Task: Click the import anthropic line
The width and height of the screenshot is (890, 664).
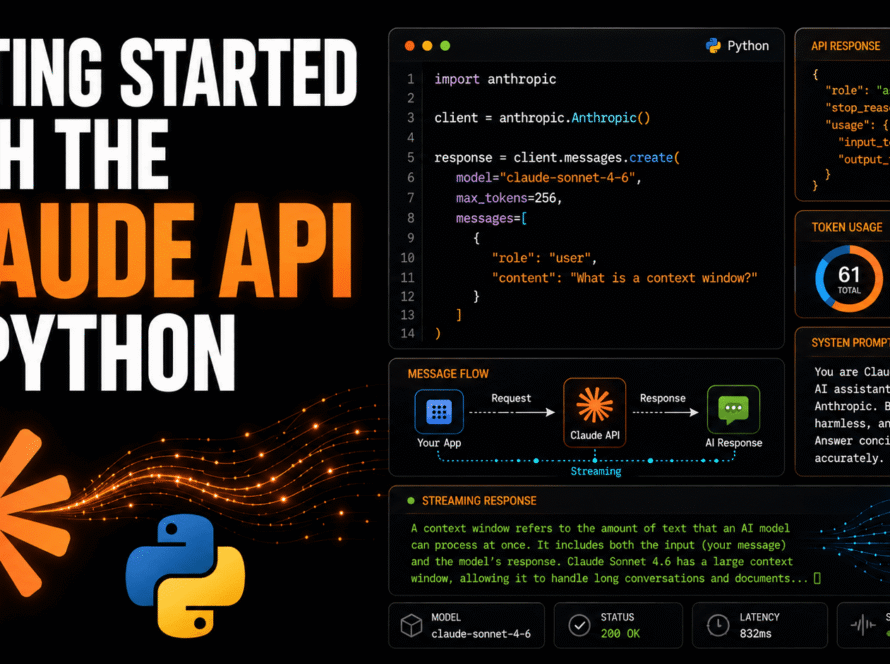Action: (495, 79)
